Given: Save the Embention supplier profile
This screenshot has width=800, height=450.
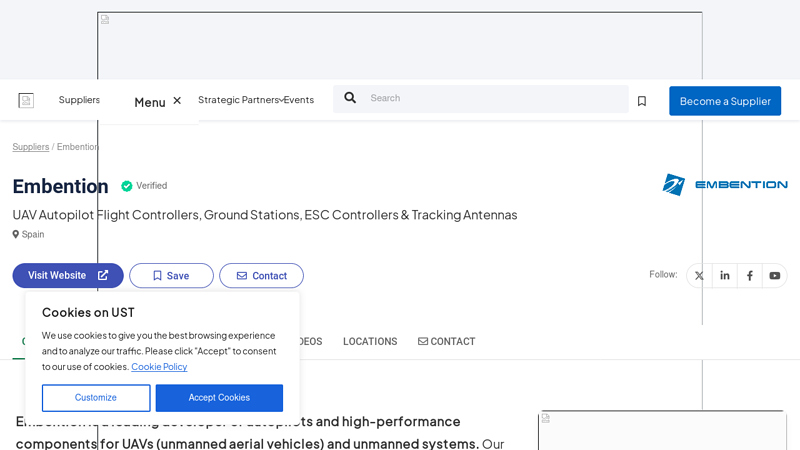Looking at the screenshot, I should 171,276.
